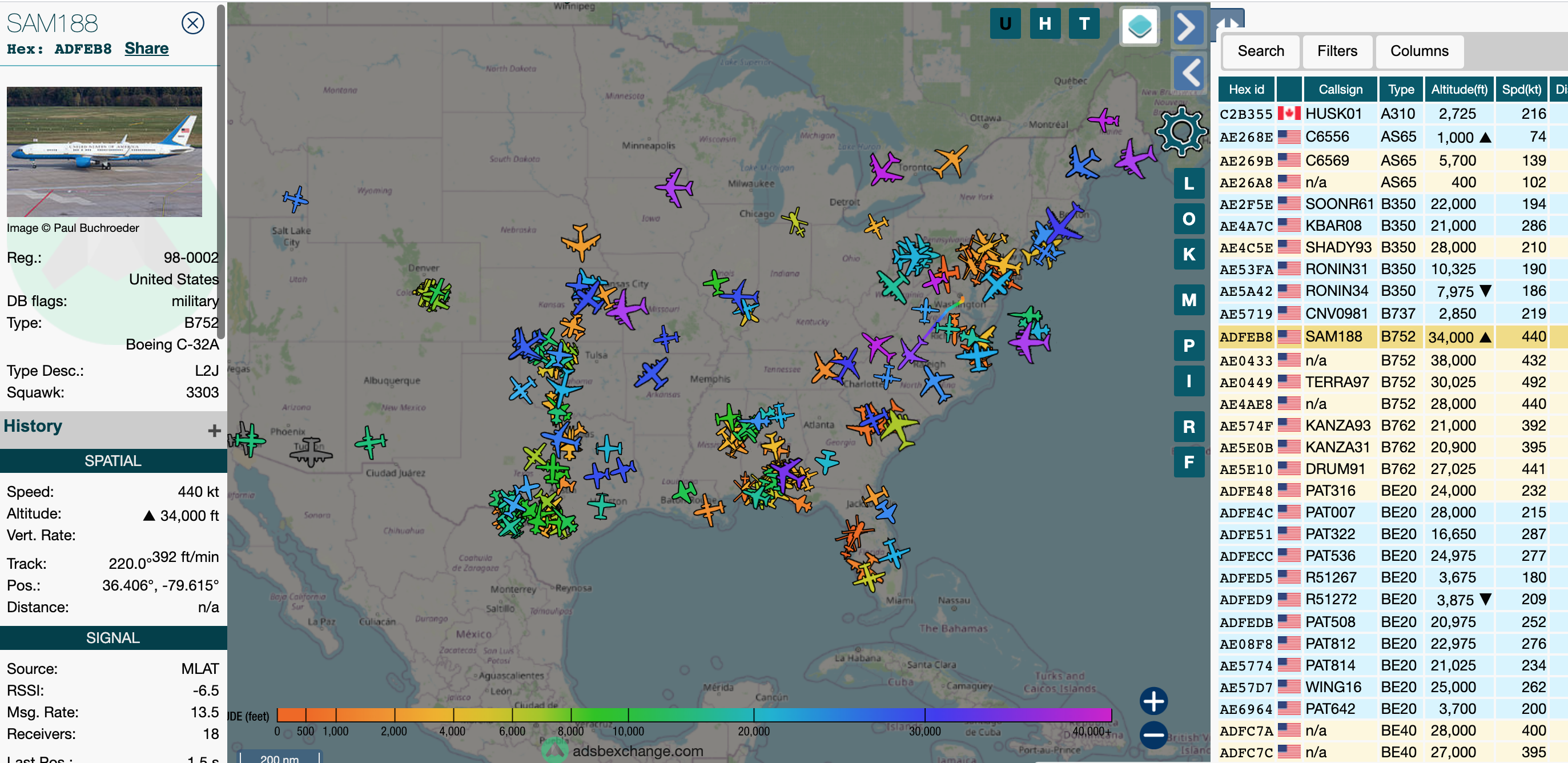Open the adsbexchange.com link
The image size is (1568, 763).
(637, 751)
